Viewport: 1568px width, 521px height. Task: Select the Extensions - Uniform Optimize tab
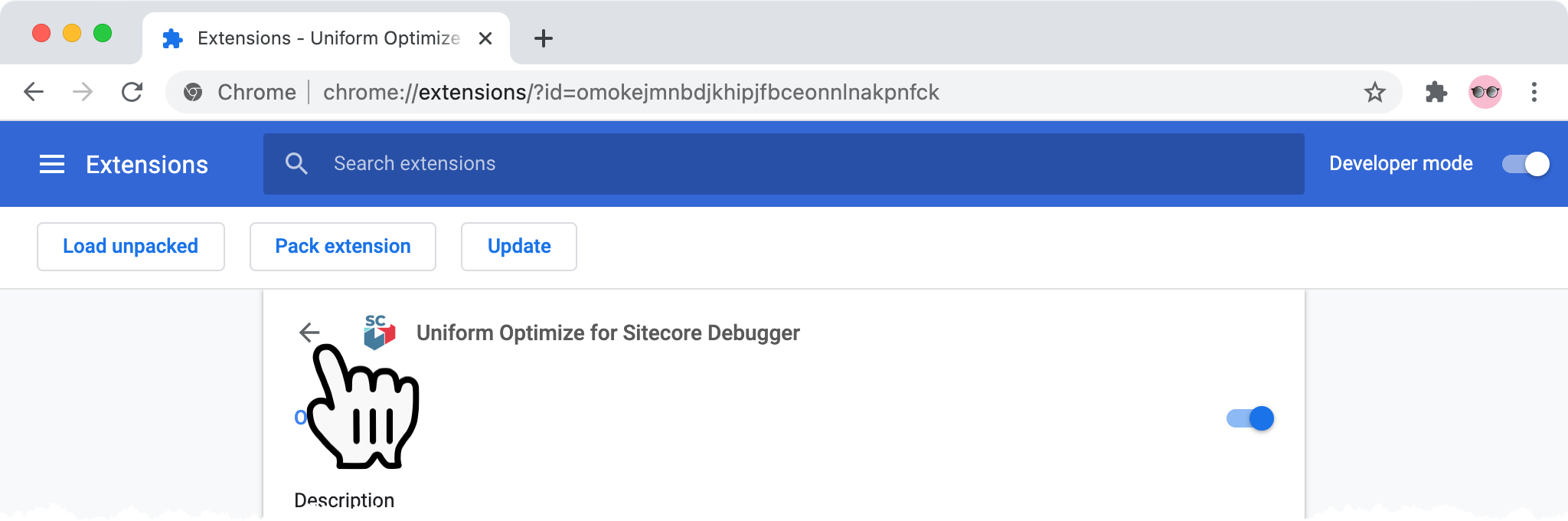[x=326, y=38]
